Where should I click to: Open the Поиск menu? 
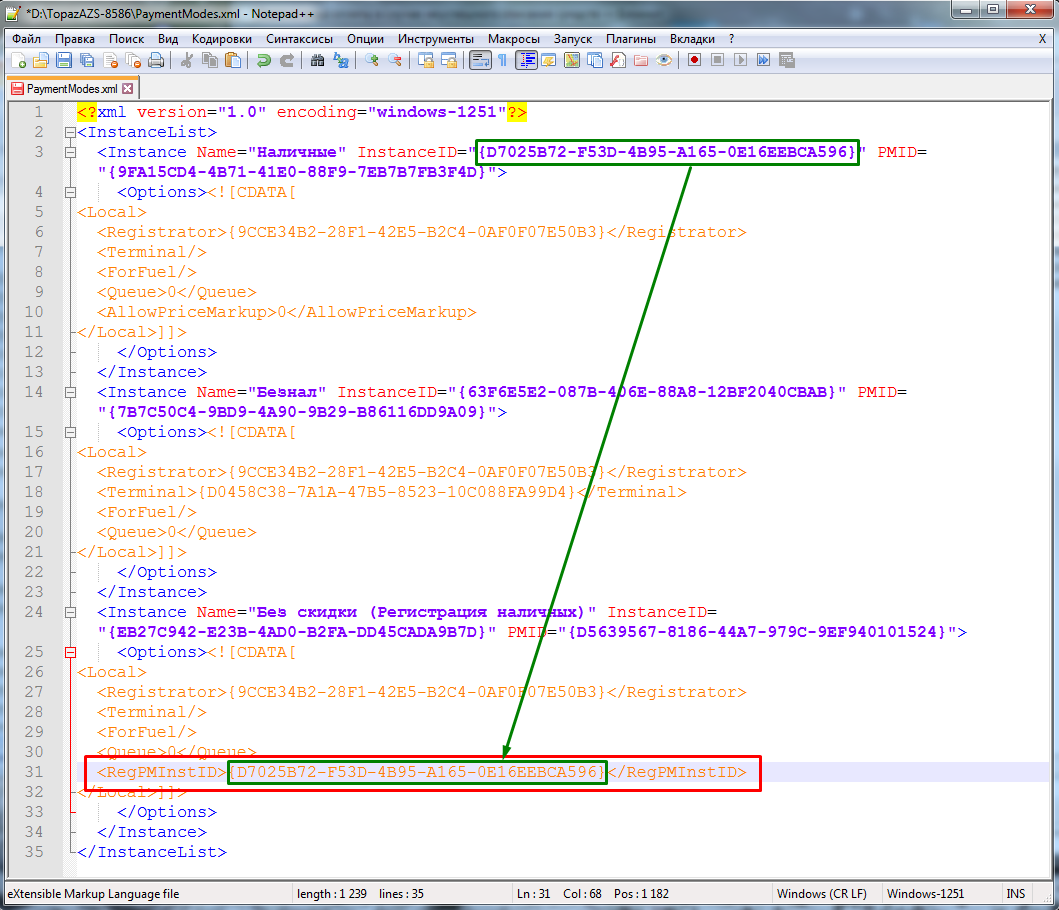pos(126,39)
